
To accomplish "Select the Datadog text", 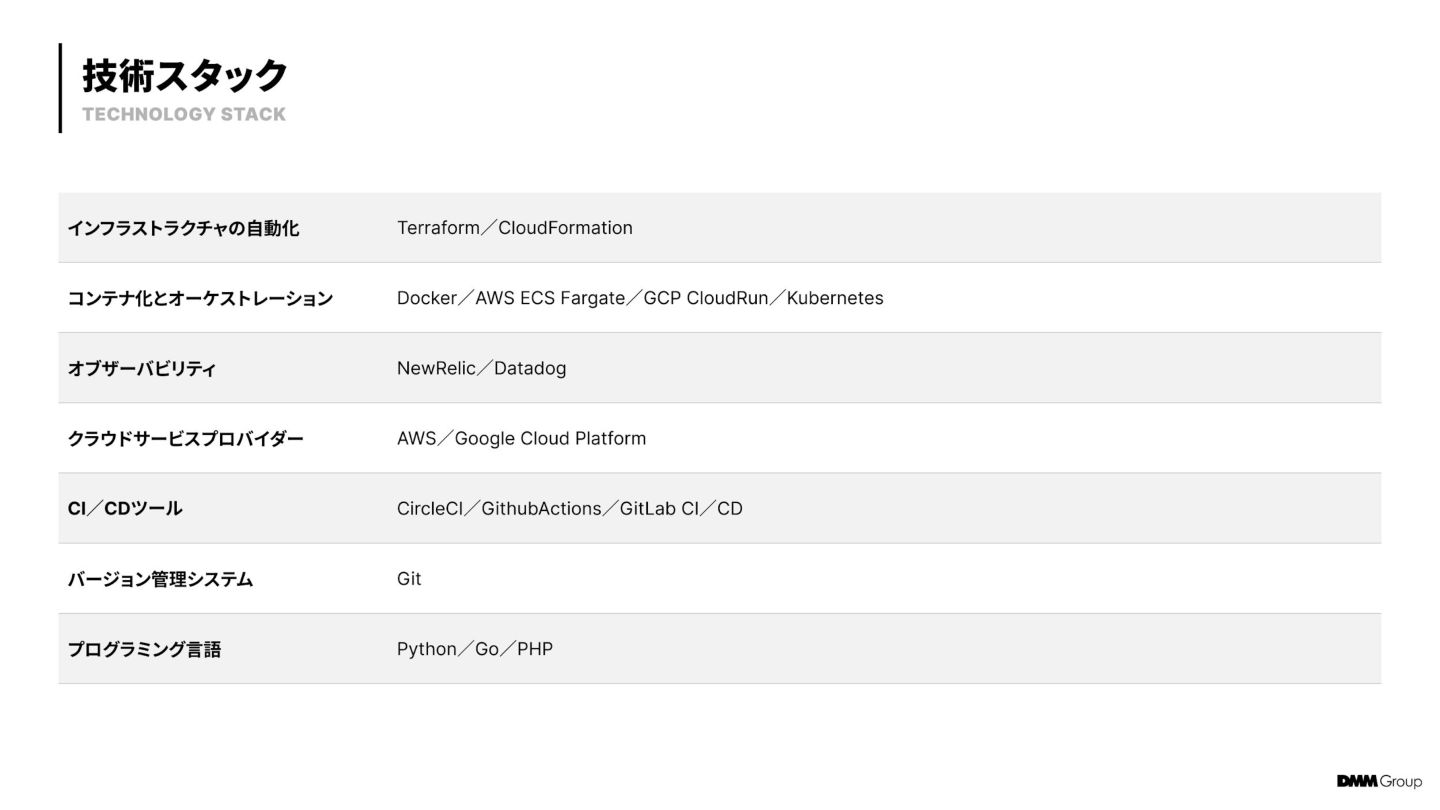I will 530,368.
